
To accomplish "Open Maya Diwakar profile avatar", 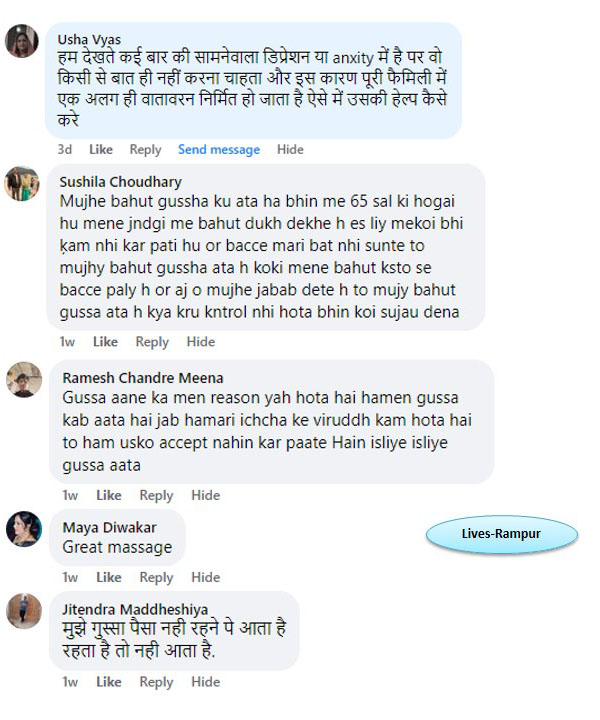I will [x=24, y=529].
